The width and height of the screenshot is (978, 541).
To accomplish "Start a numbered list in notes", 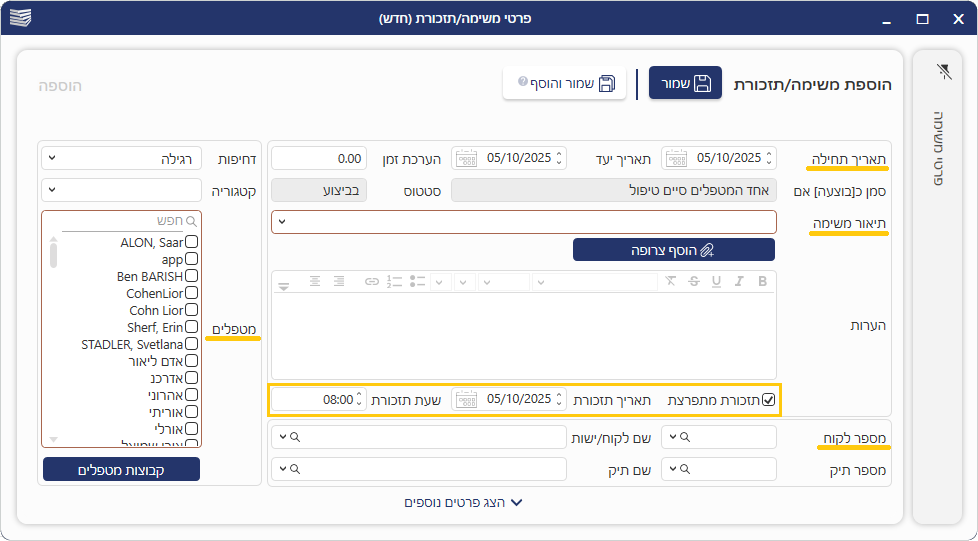I will click(394, 282).
